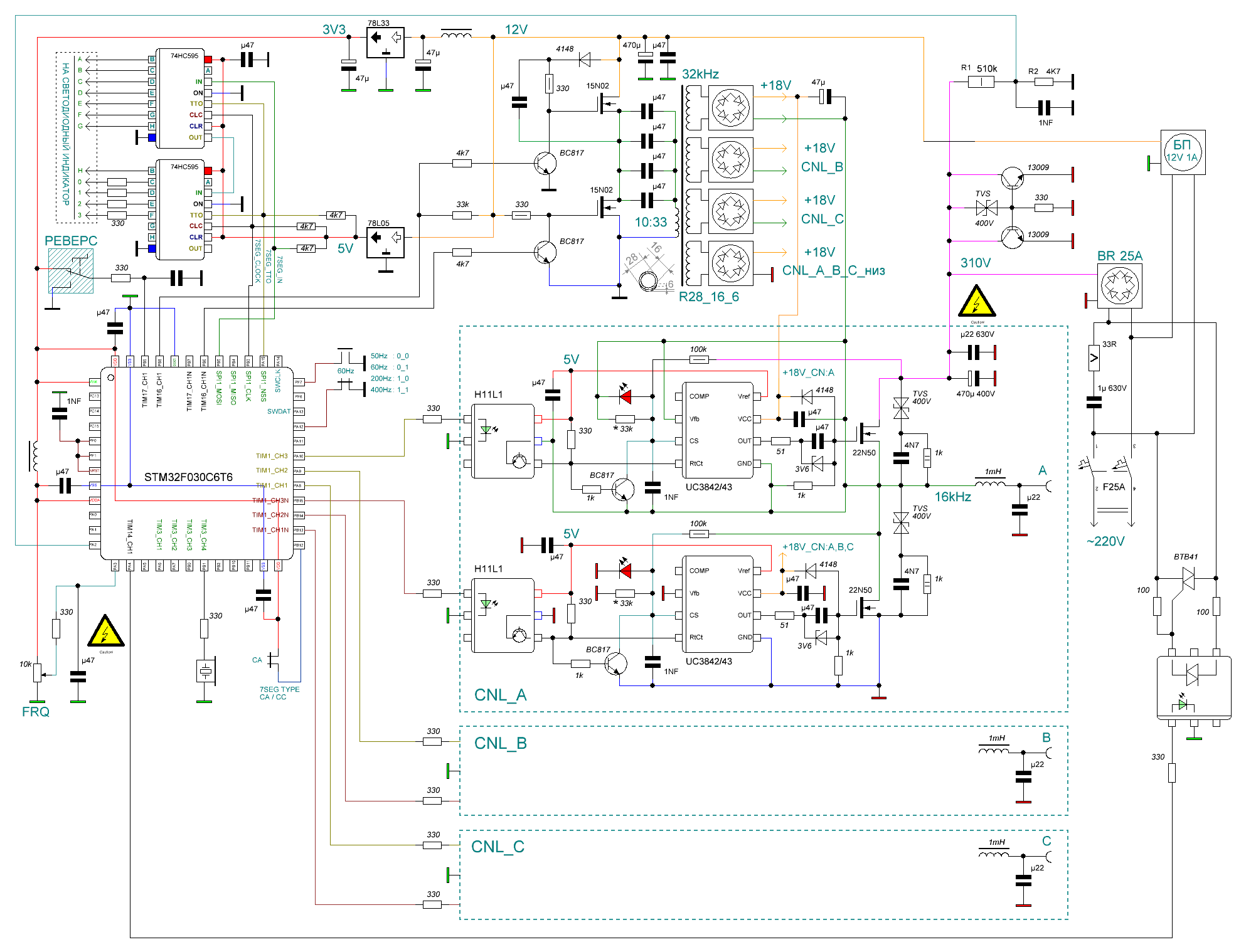Click the 78L33 voltage regulator symbol
1251x952 pixels.
[385, 42]
